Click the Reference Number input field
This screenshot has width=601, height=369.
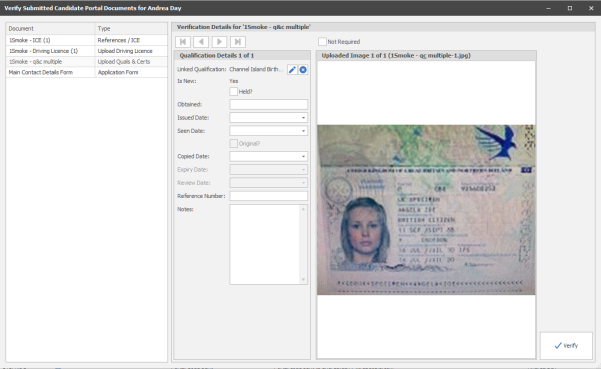(x=268, y=196)
